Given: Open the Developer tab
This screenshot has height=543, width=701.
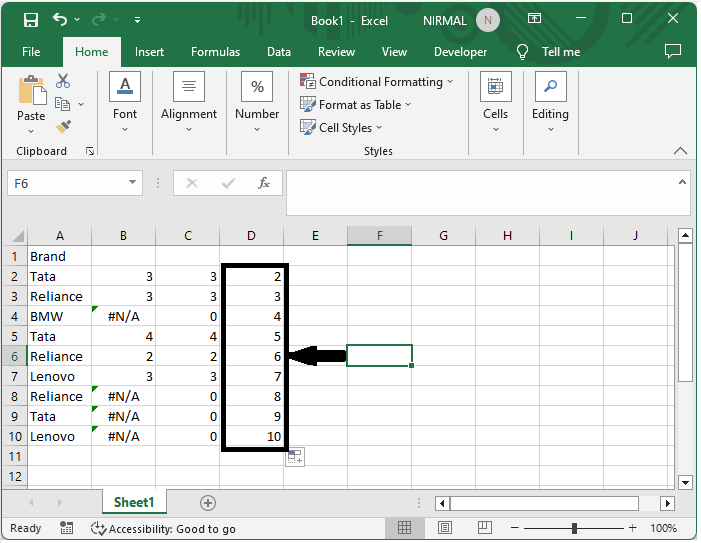Looking at the screenshot, I should pyautogui.click(x=460, y=52).
